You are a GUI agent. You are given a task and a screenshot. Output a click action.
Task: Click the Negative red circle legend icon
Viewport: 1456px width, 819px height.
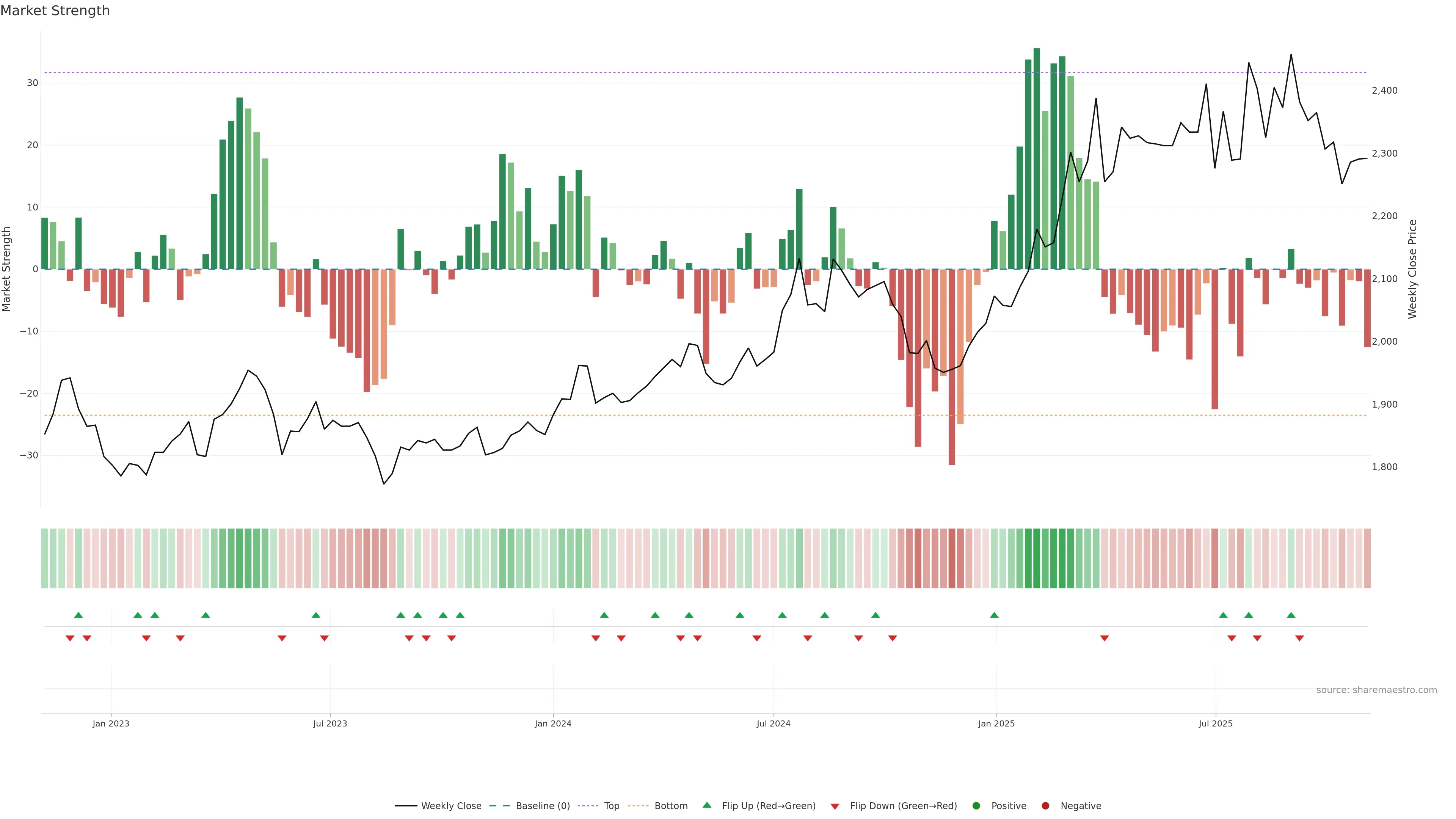pos(1045,806)
